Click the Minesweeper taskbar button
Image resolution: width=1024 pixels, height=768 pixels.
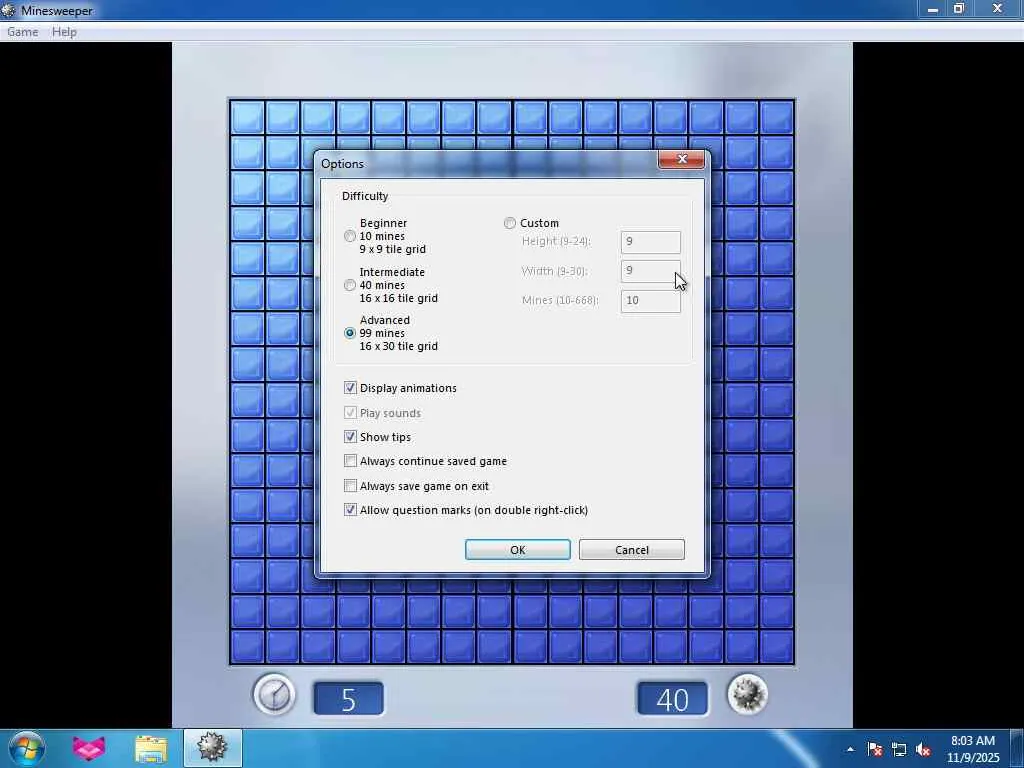pyautogui.click(x=213, y=748)
